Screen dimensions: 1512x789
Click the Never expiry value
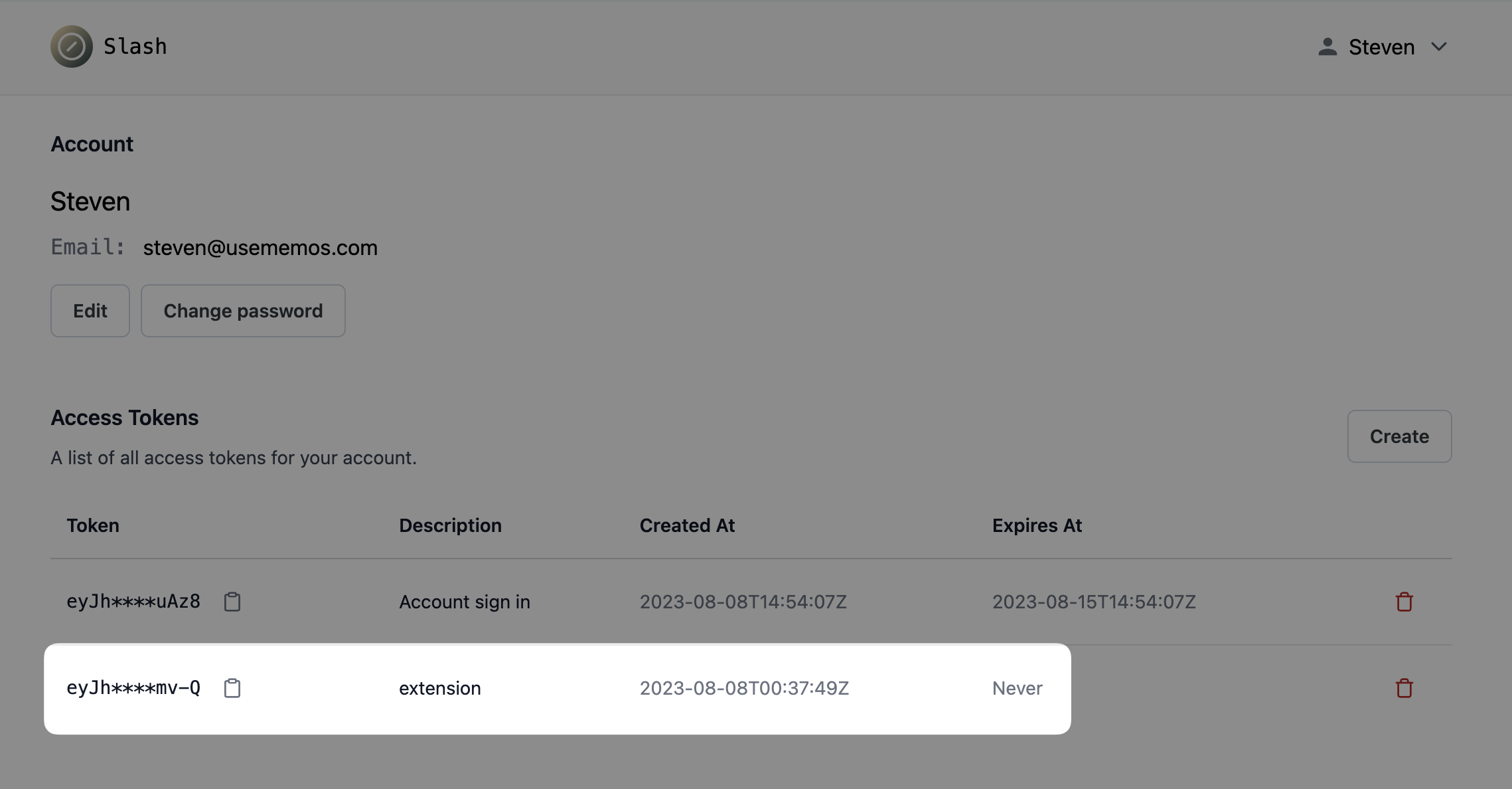pos(1017,688)
